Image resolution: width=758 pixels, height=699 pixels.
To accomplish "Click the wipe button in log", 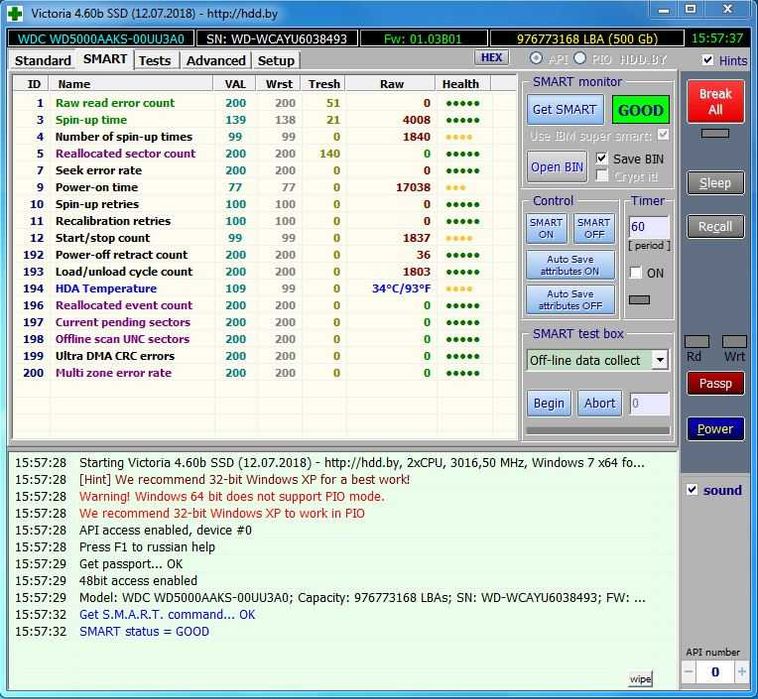I will (641, 679).
